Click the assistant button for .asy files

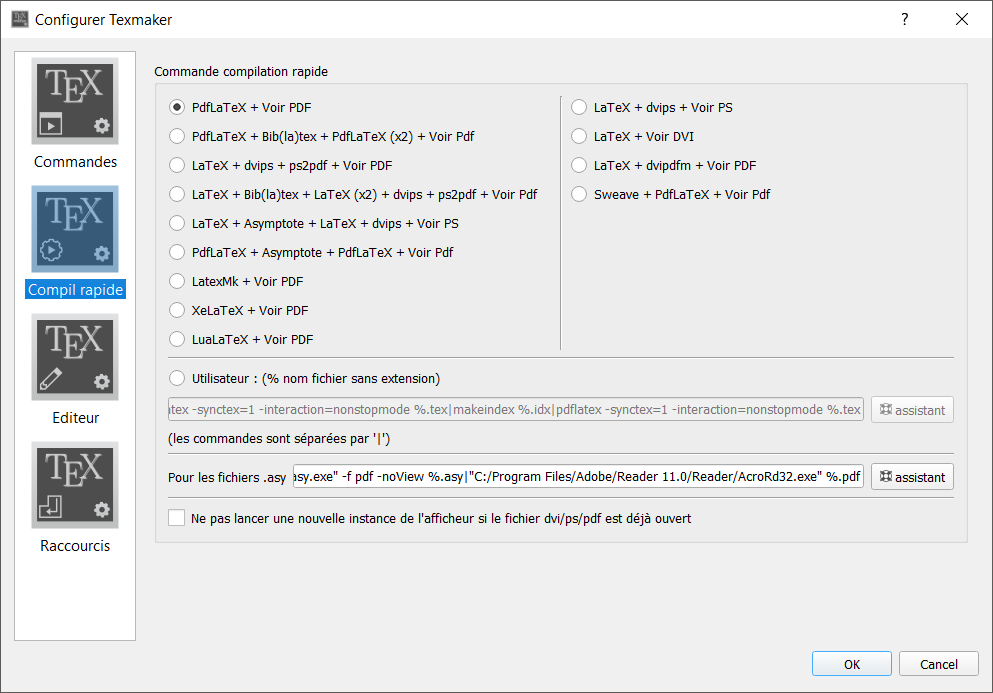click(x=912, y=477)
